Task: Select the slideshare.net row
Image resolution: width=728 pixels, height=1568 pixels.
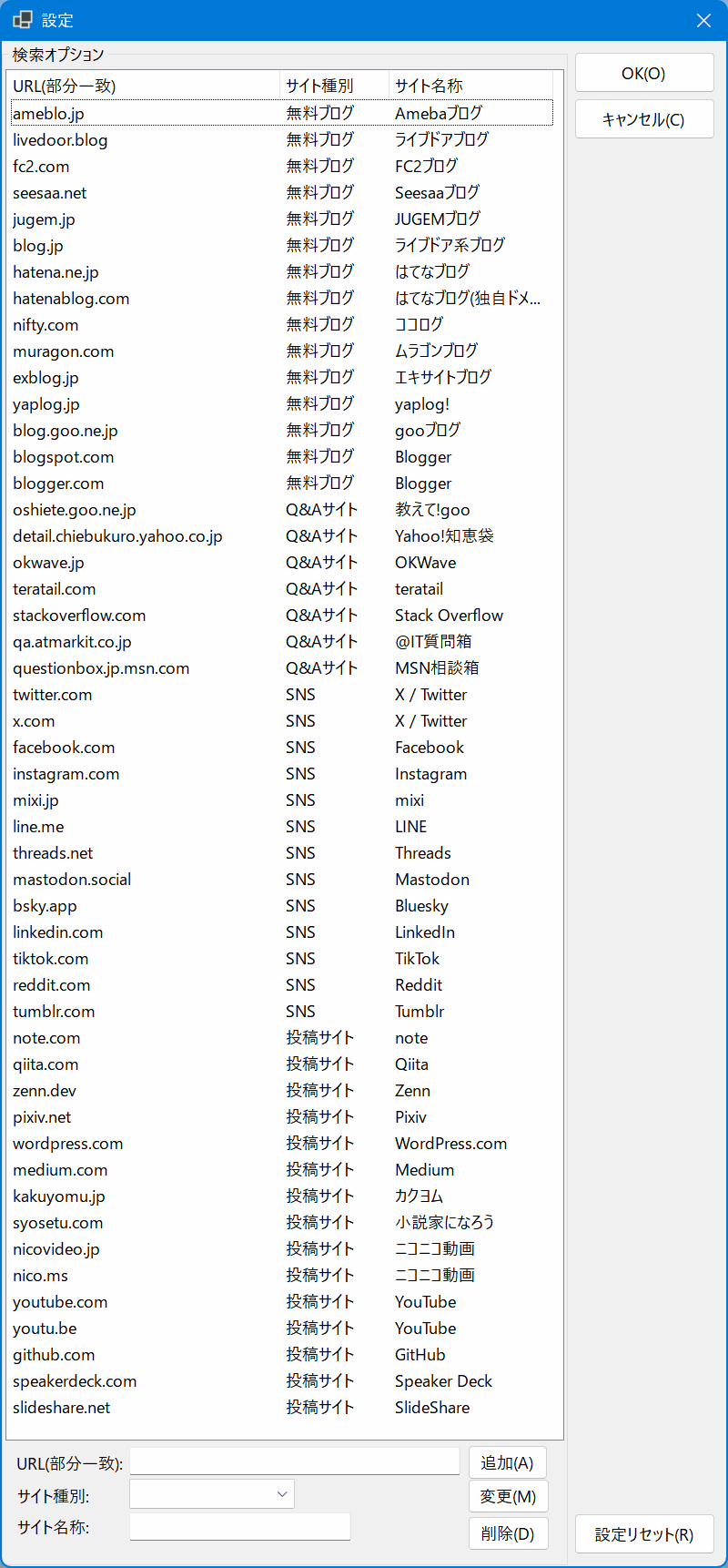Action: tap(281, 1407)
